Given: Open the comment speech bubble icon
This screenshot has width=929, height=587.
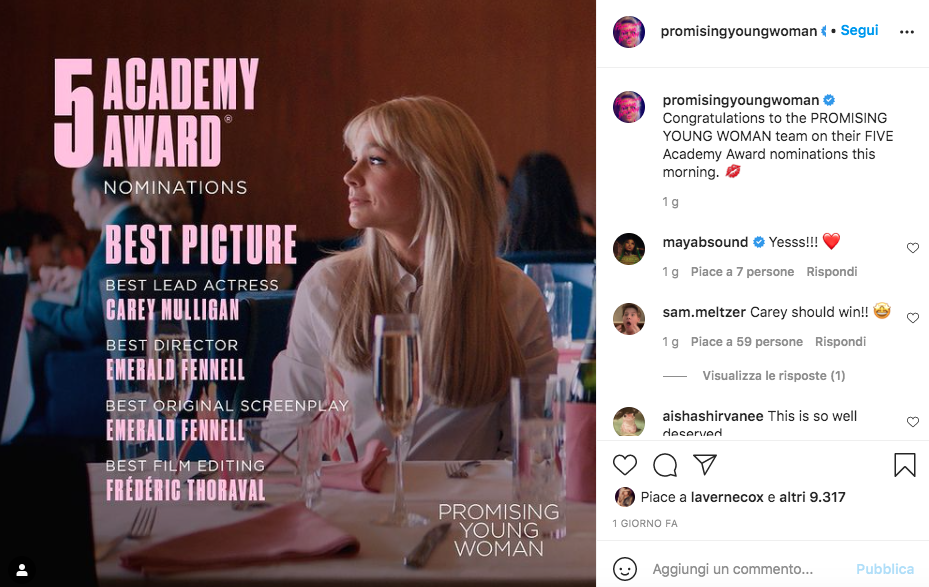Looking at the screenshot, I should coord(665,465).
